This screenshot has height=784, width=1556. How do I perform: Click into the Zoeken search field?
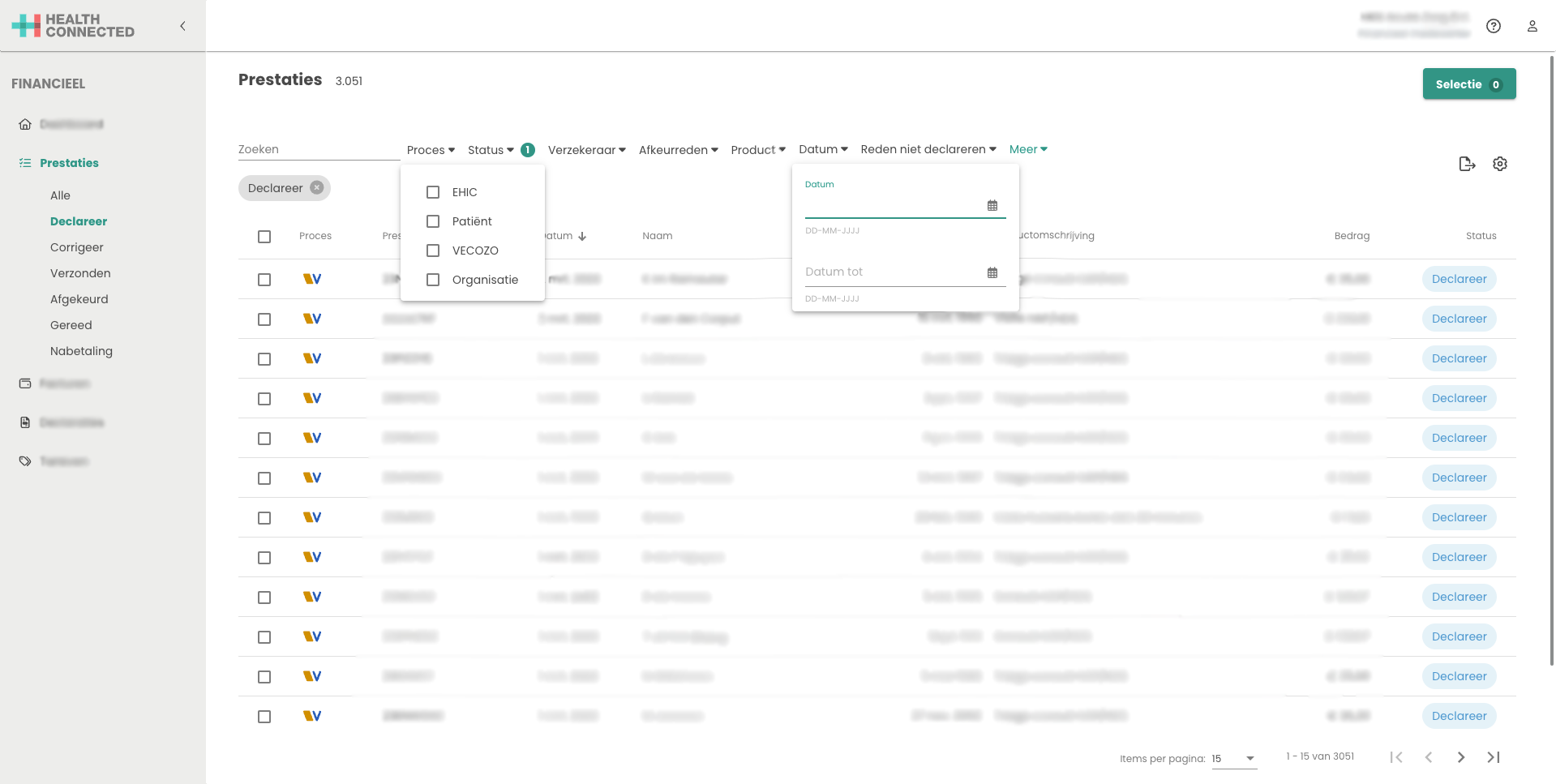pos(316,149)
